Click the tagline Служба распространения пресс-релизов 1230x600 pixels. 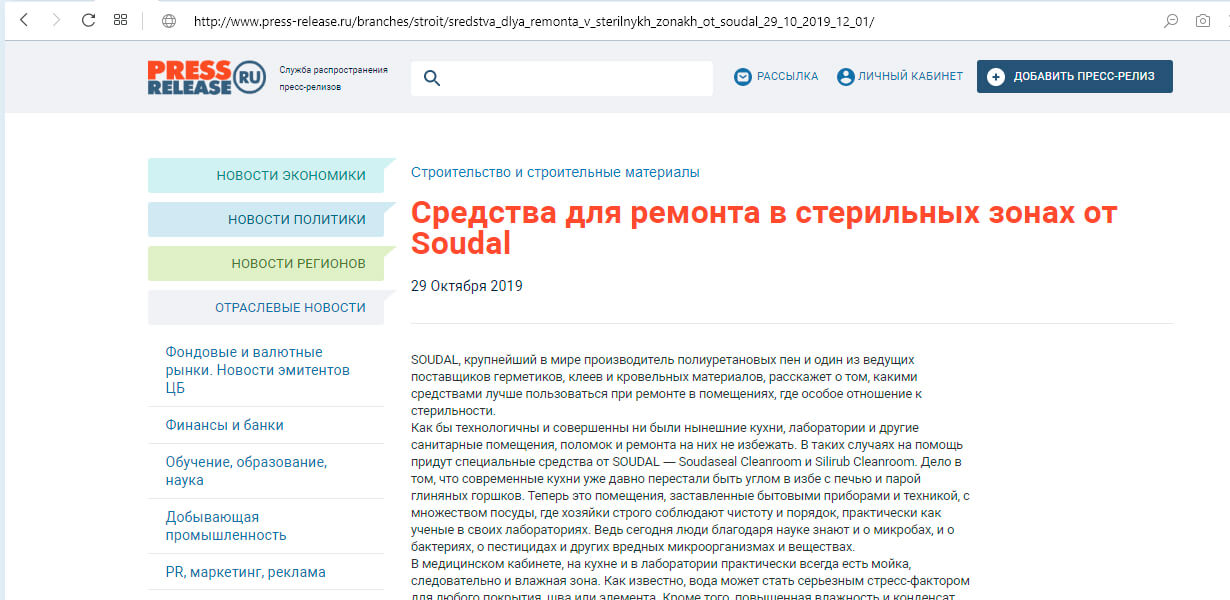(334, 78)
